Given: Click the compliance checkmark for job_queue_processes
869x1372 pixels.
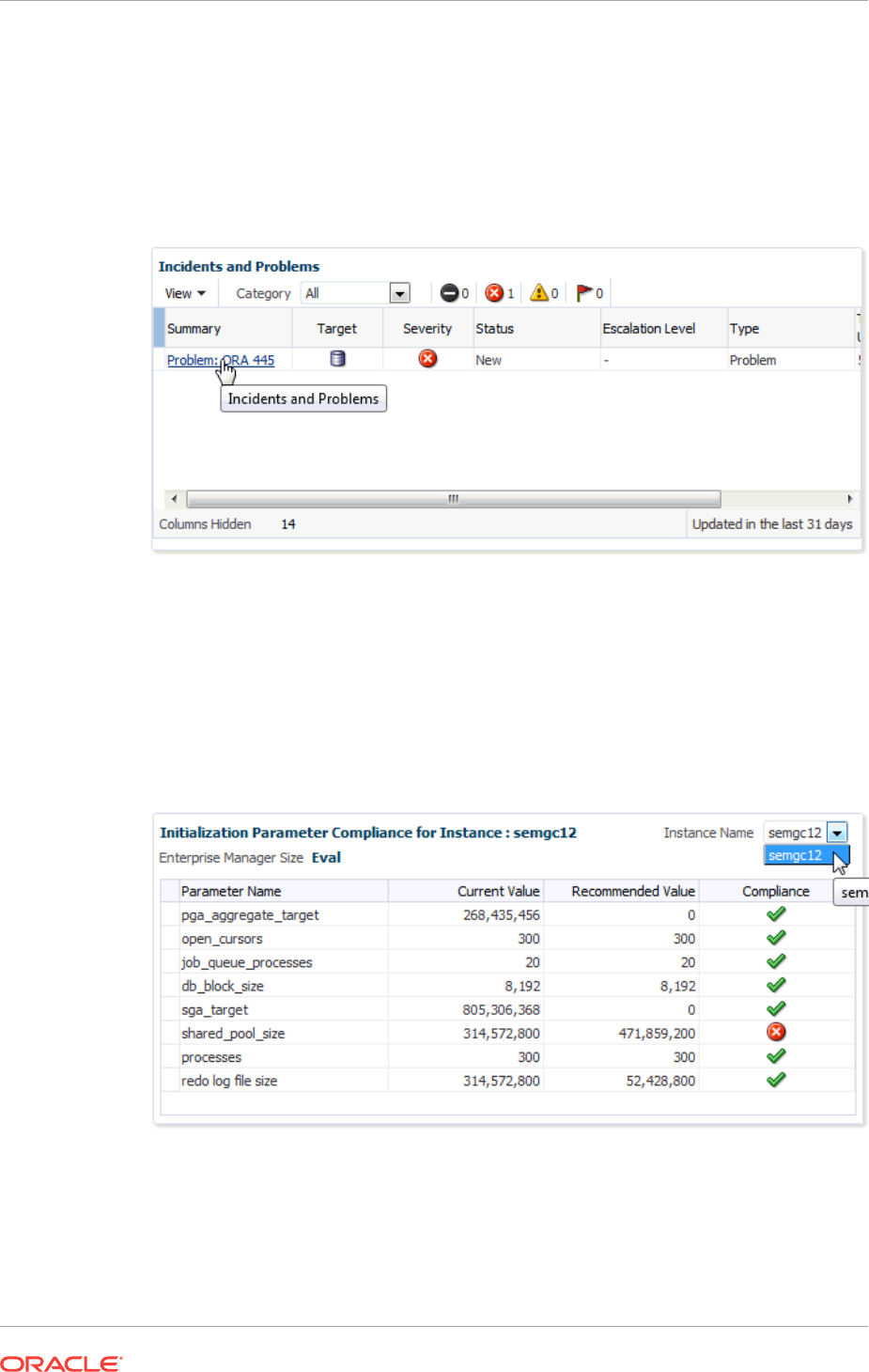Looking at the screenshot, I should tap(776, 961).
